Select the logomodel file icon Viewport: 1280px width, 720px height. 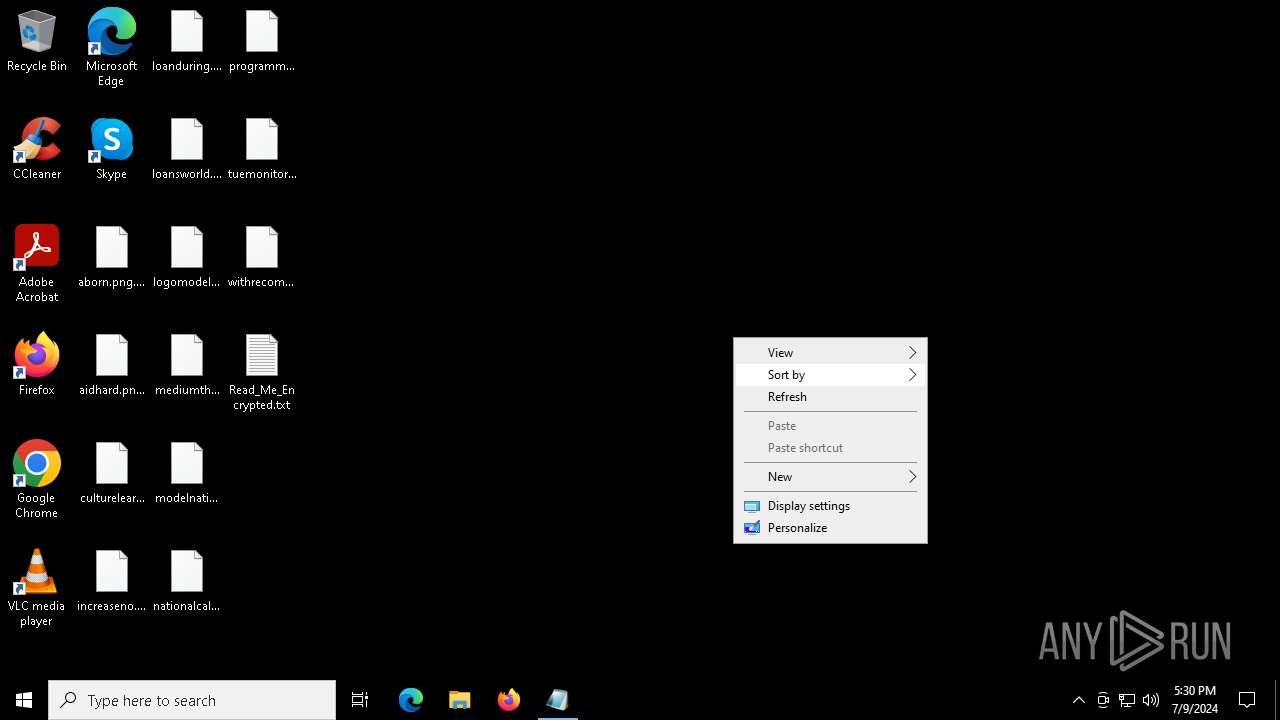click(187, 258)
